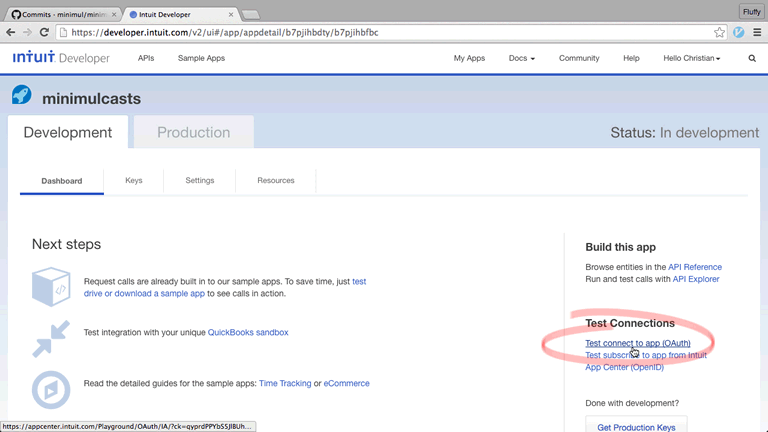768x432 pixels.
Task: Click the browser forward arrow
Action: (x=27, y=32)
